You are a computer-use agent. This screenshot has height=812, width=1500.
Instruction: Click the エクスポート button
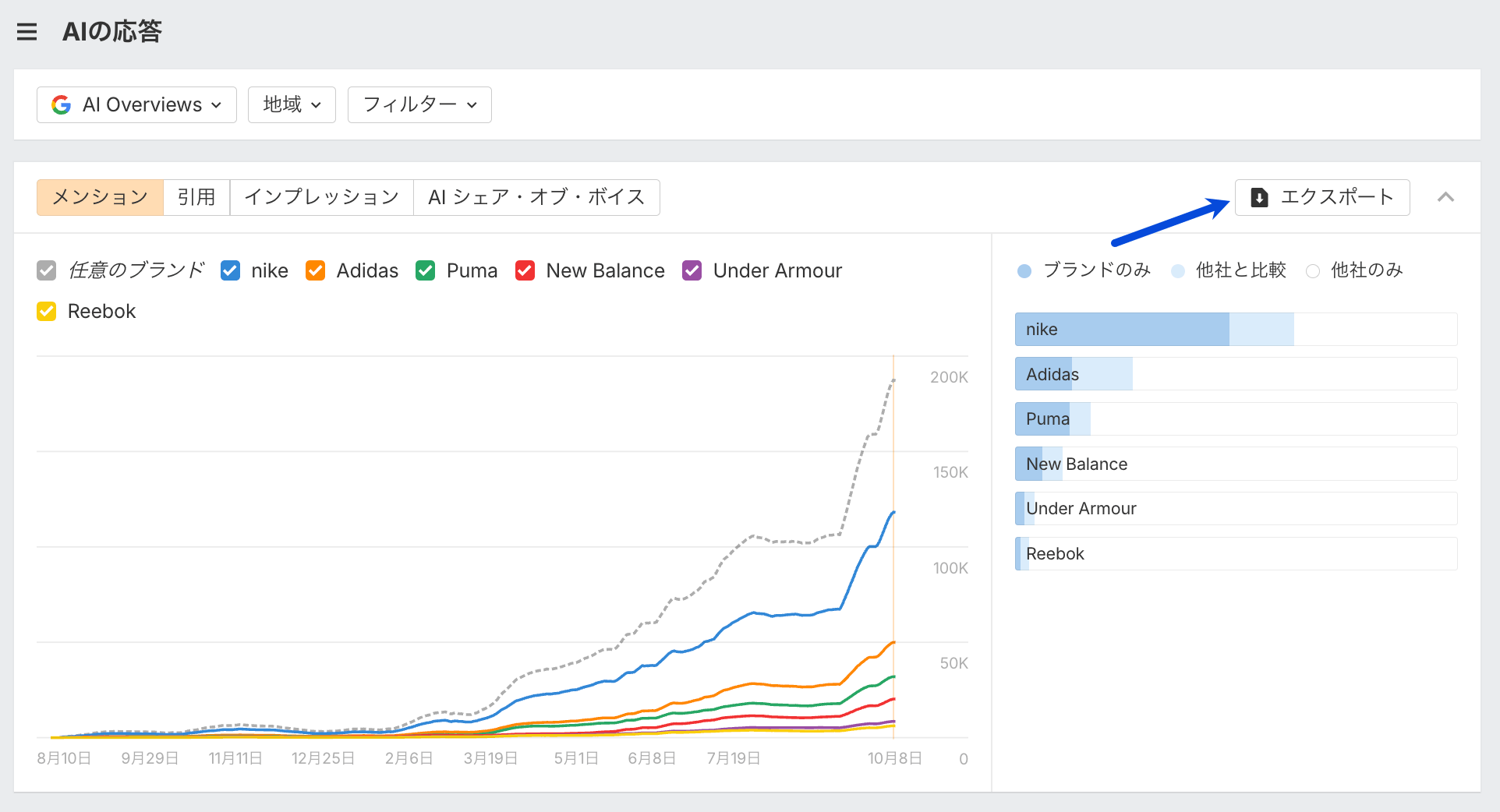[x=1322, y=197]
